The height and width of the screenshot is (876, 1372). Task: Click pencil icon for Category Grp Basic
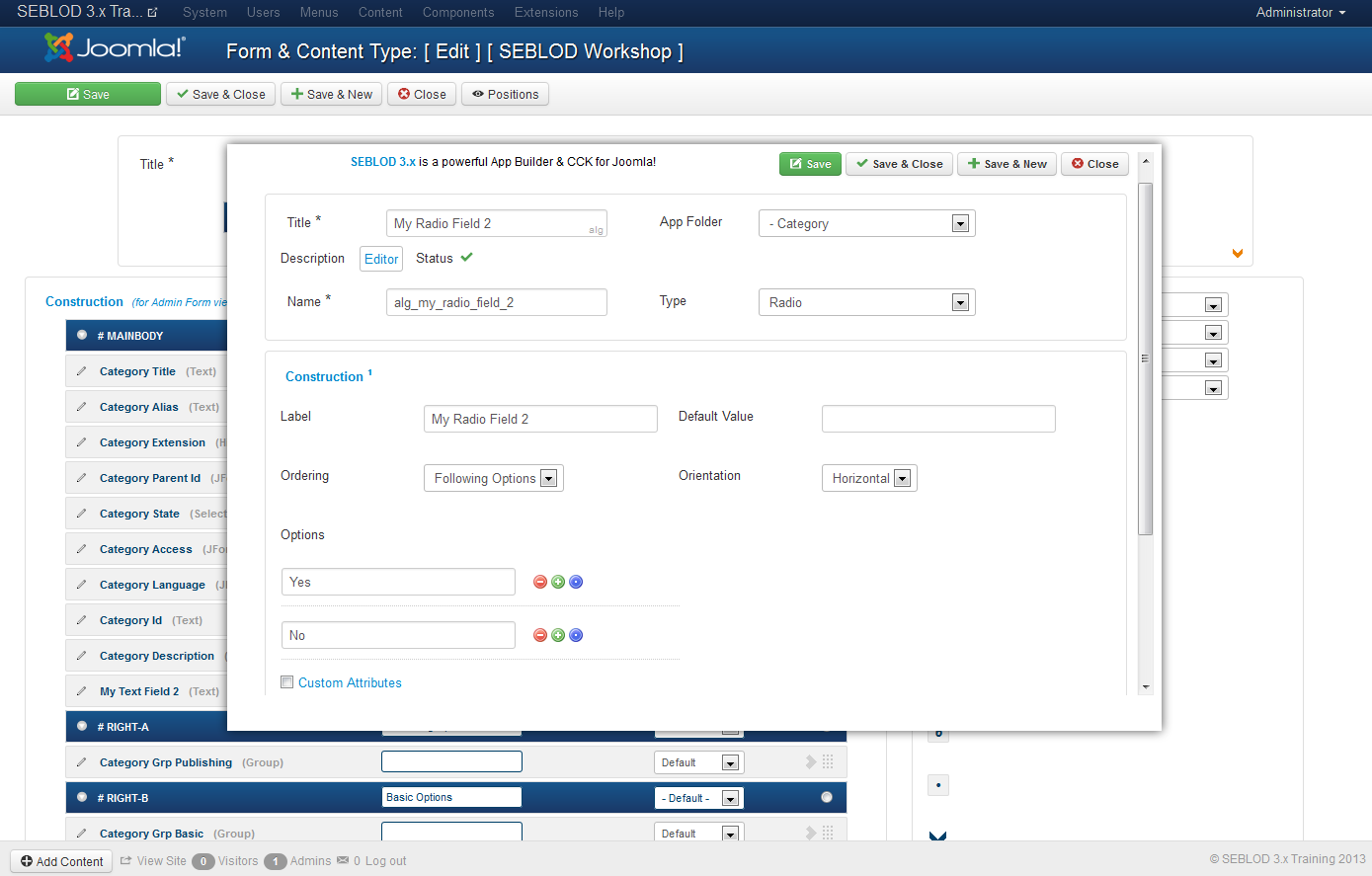(x=81, y=834)
